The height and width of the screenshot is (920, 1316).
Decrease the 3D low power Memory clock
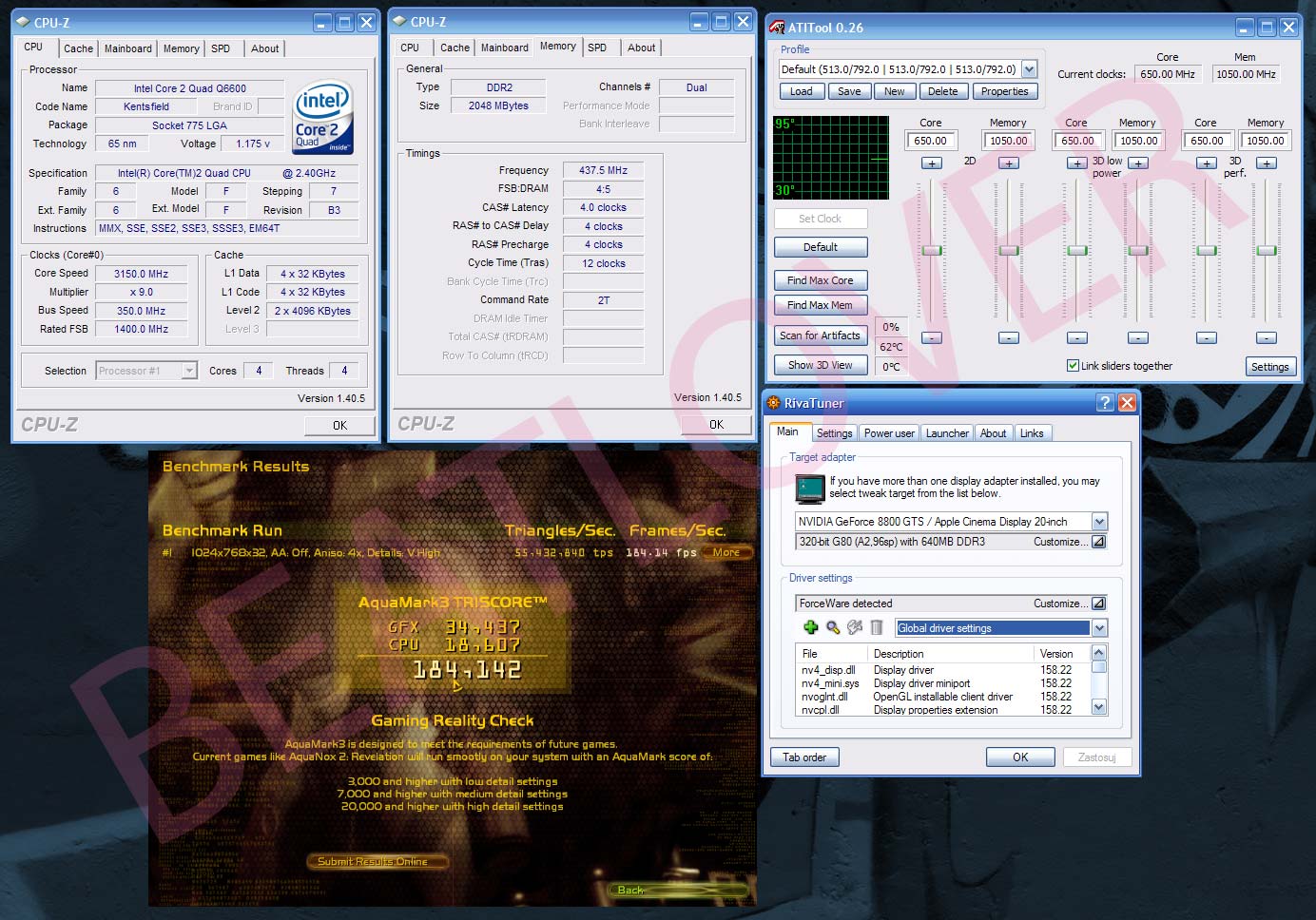1138,338
